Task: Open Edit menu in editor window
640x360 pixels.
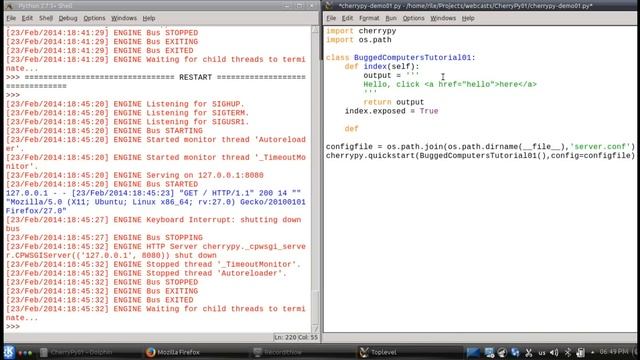Action: point(347,18)
